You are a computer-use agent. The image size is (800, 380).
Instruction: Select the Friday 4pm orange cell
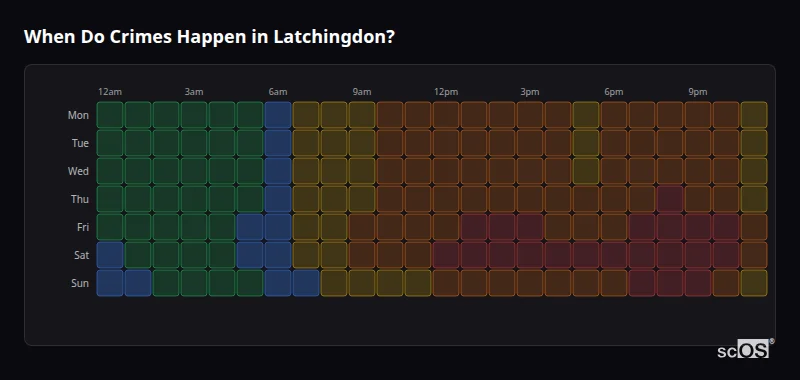pyautogui.click(x=558, y=227)
